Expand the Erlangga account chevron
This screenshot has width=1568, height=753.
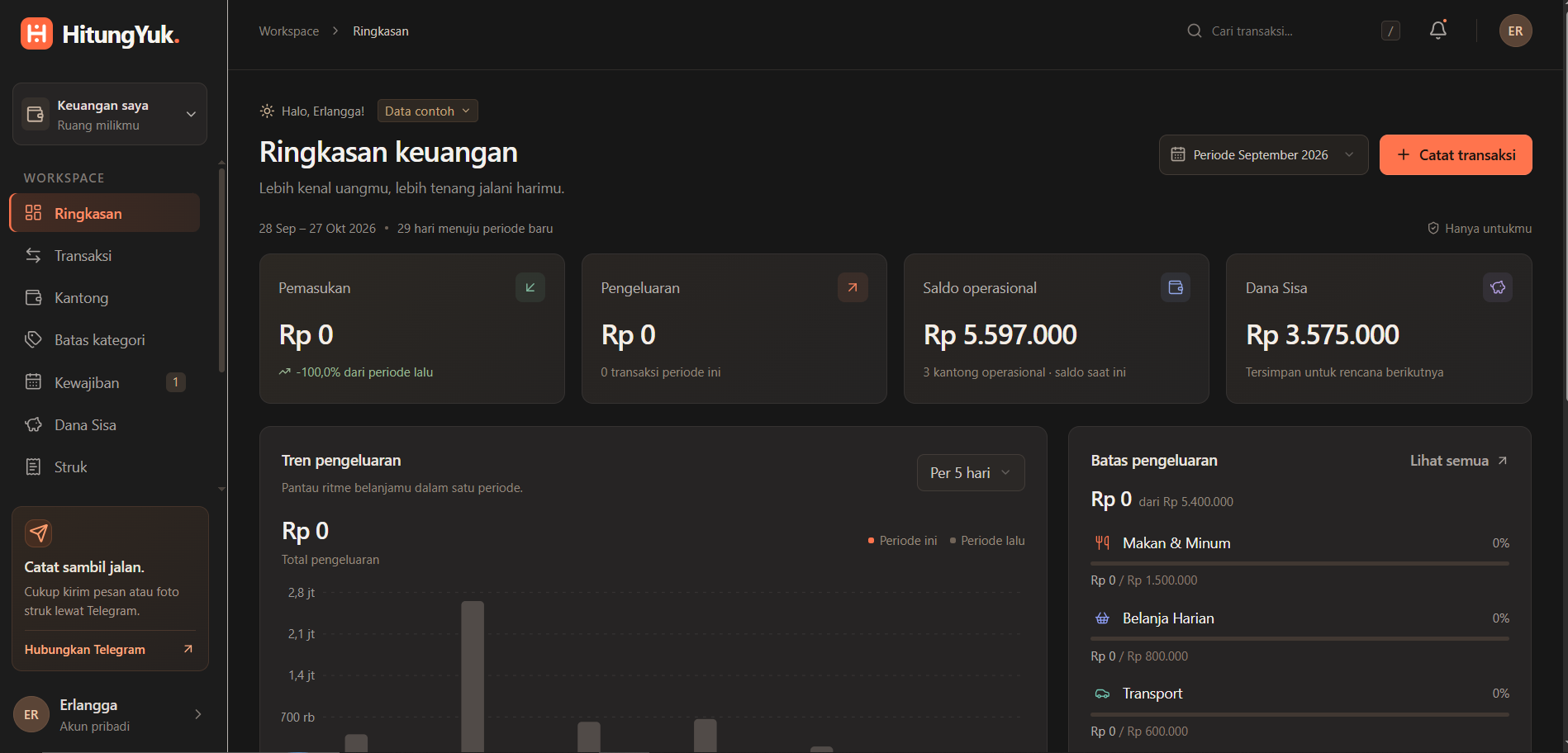point(197,714)
